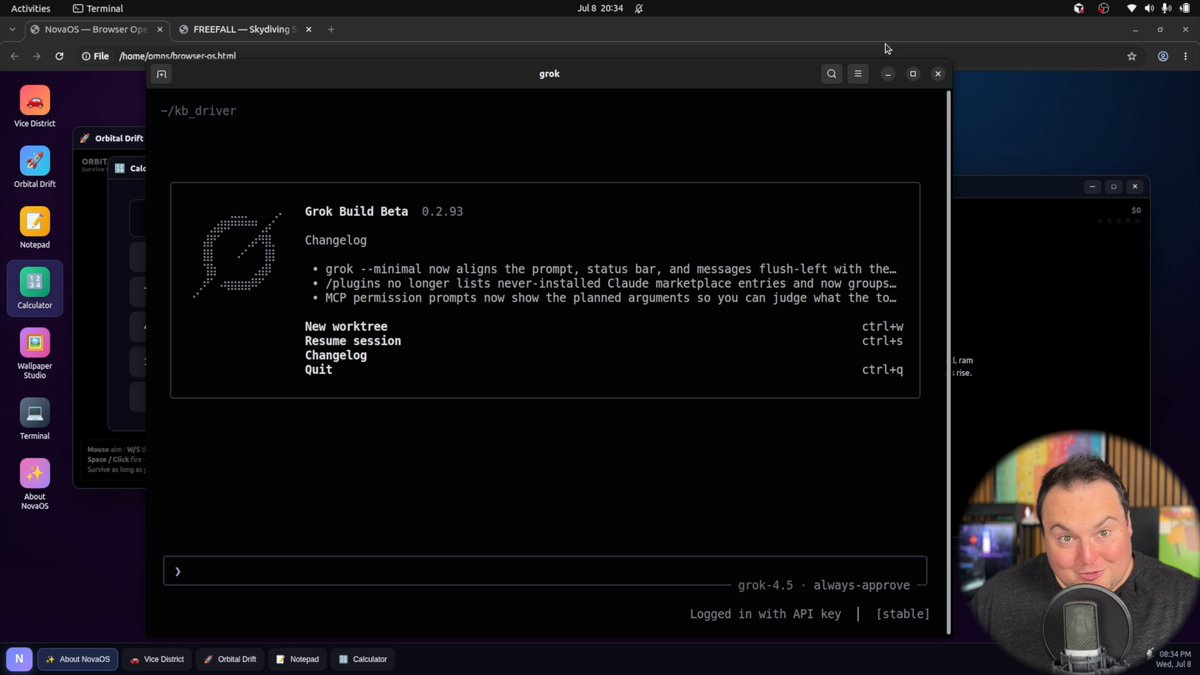Click the volume icon in the system tray
Image resolution: width=1200 pixels, height=675 pixels.
tap(1150, 8)
